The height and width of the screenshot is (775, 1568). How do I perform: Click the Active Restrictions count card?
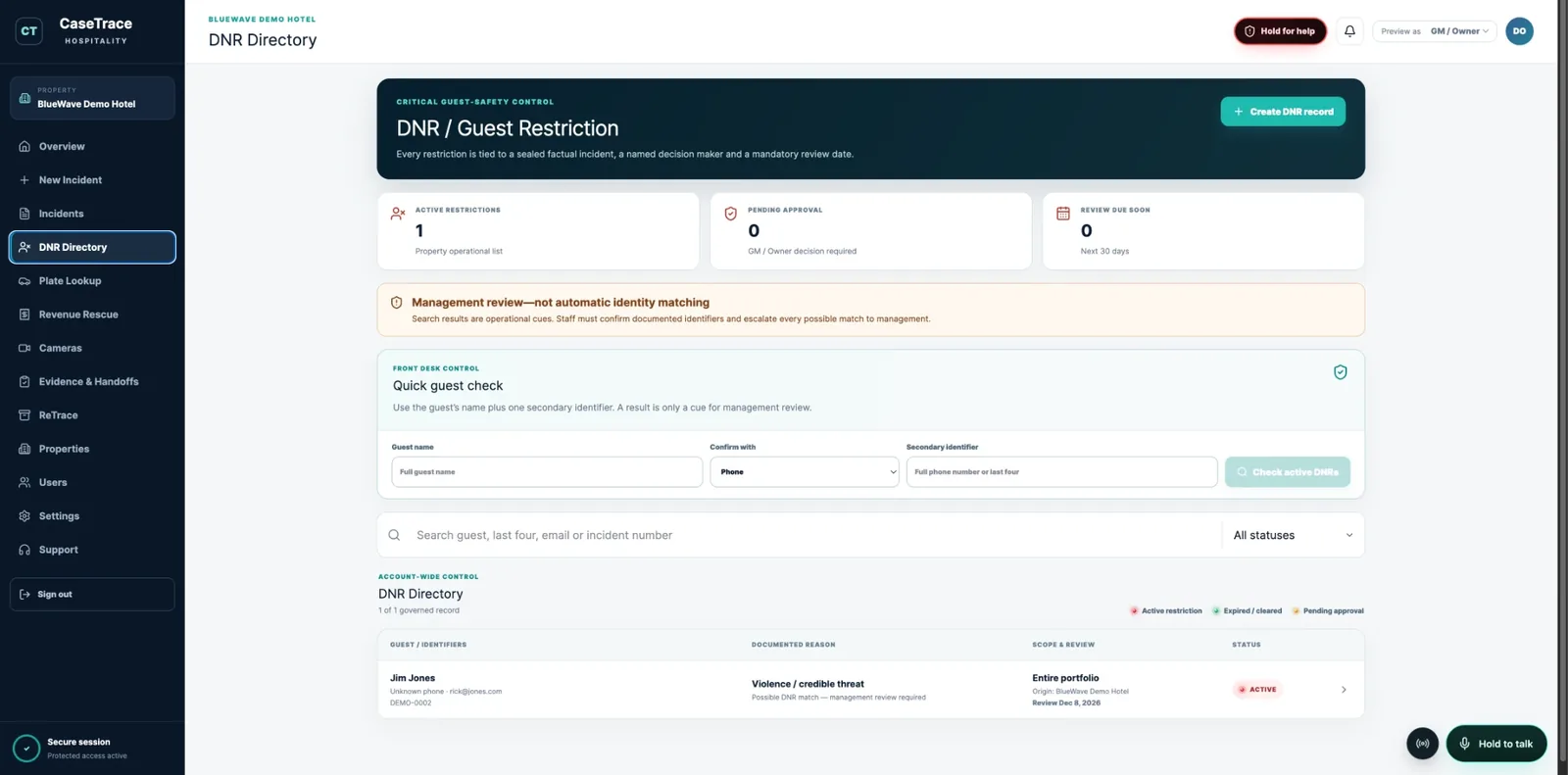(538, 231)
